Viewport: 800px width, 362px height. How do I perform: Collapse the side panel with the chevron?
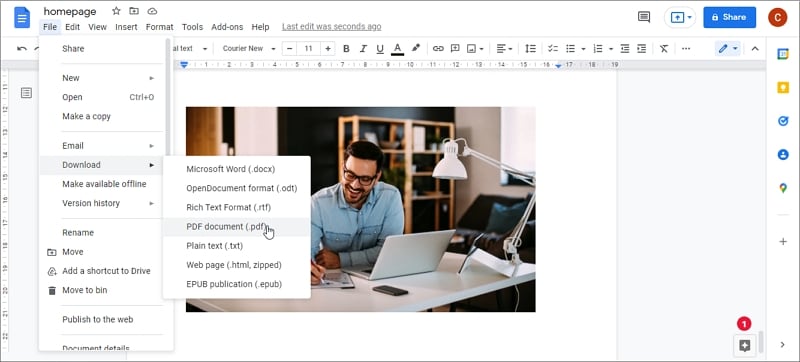click(783, 345)
